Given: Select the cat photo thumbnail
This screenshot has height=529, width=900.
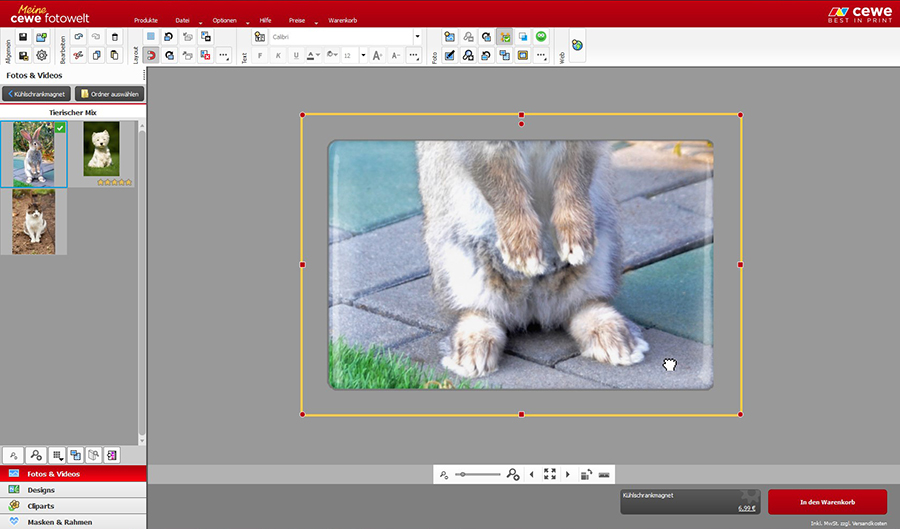Looking at the screenshot, I should [x=34, y=221].
